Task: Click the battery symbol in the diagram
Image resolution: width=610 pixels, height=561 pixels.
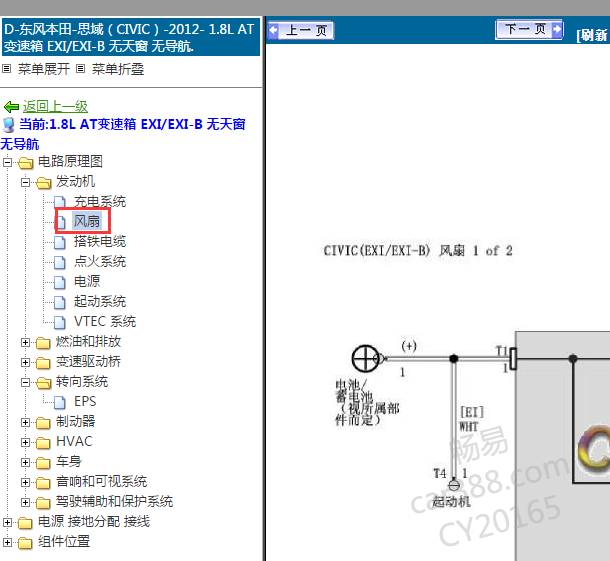Action: [365, 358]
